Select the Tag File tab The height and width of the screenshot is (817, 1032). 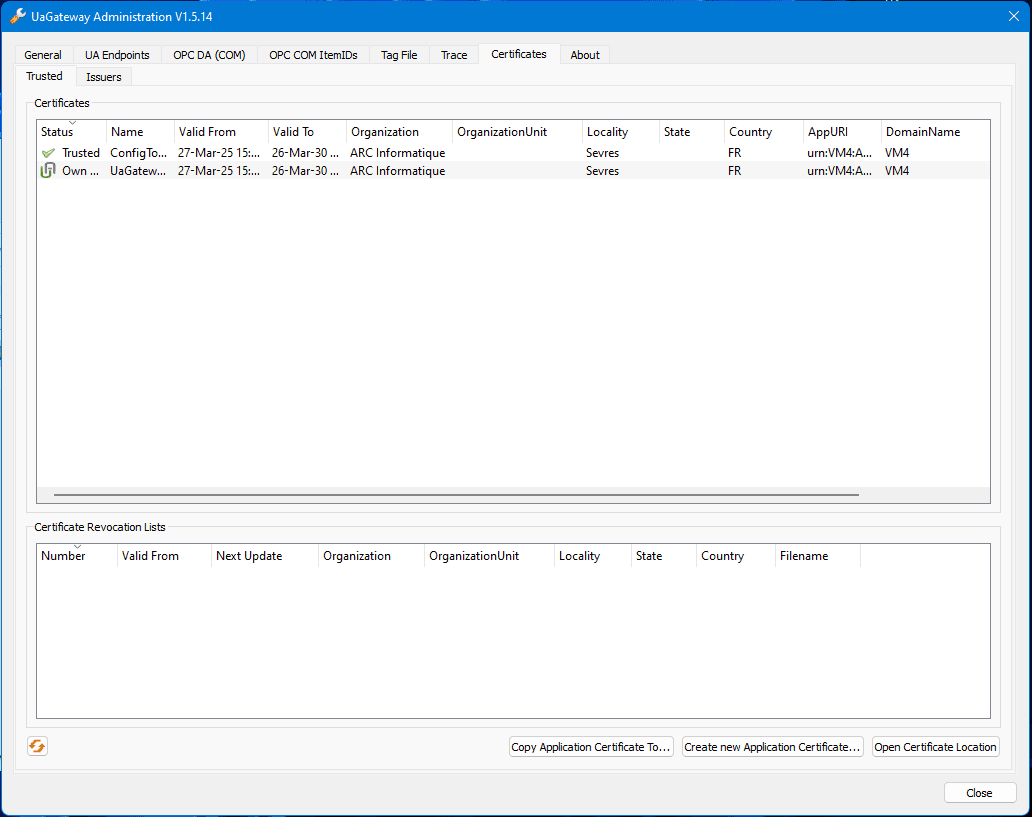pyautogui.click(x=399, y=55)
